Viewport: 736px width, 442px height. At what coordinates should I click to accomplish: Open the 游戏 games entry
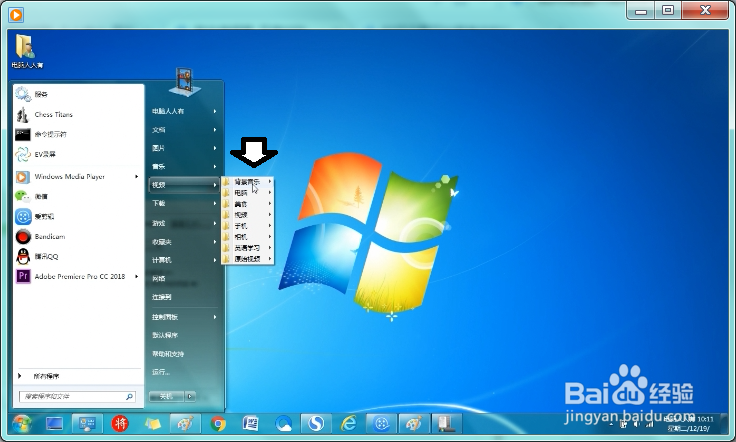(x=184, y=223)
